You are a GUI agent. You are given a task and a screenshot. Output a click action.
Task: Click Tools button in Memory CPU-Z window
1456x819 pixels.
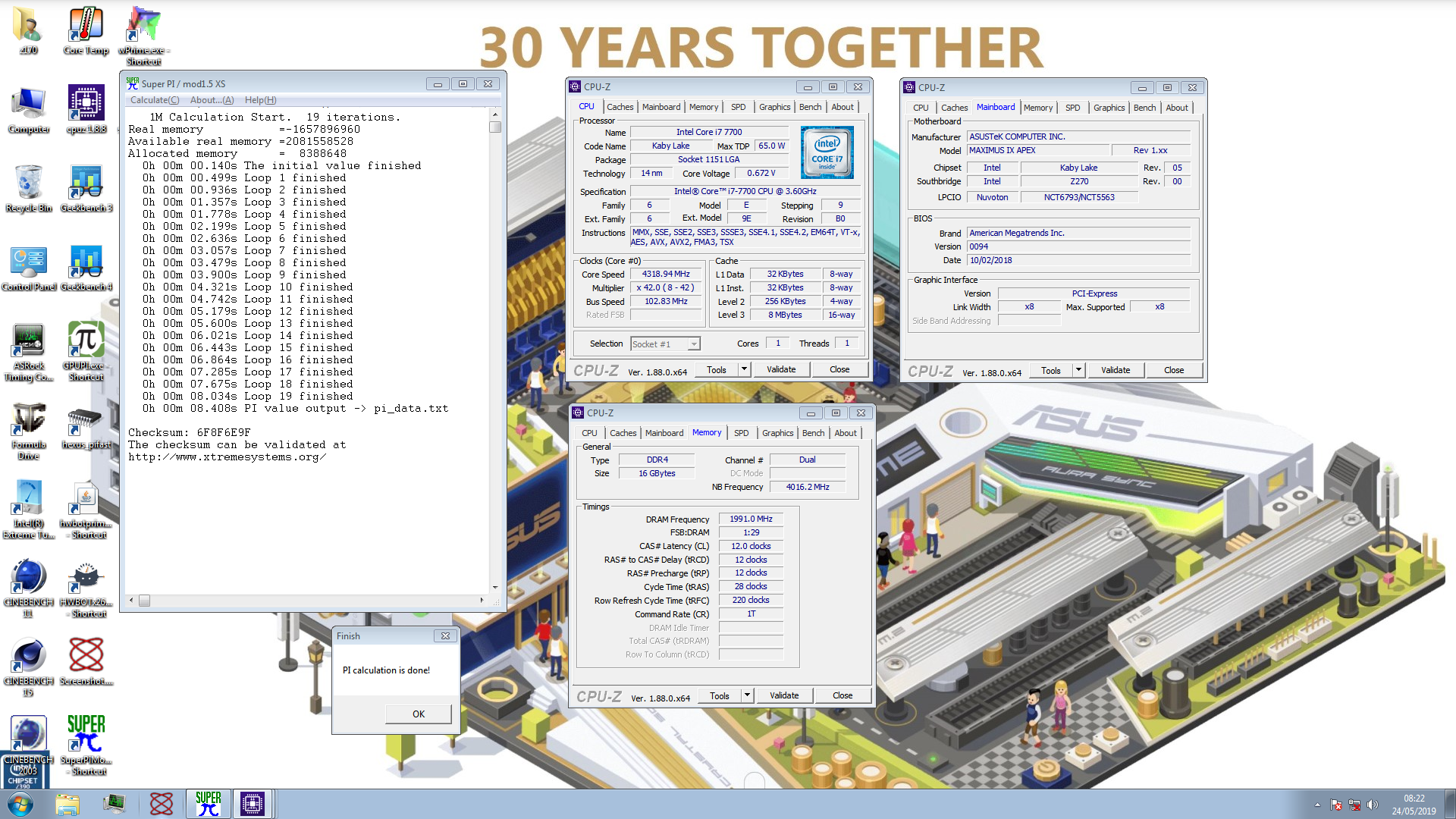click(719, 695)
